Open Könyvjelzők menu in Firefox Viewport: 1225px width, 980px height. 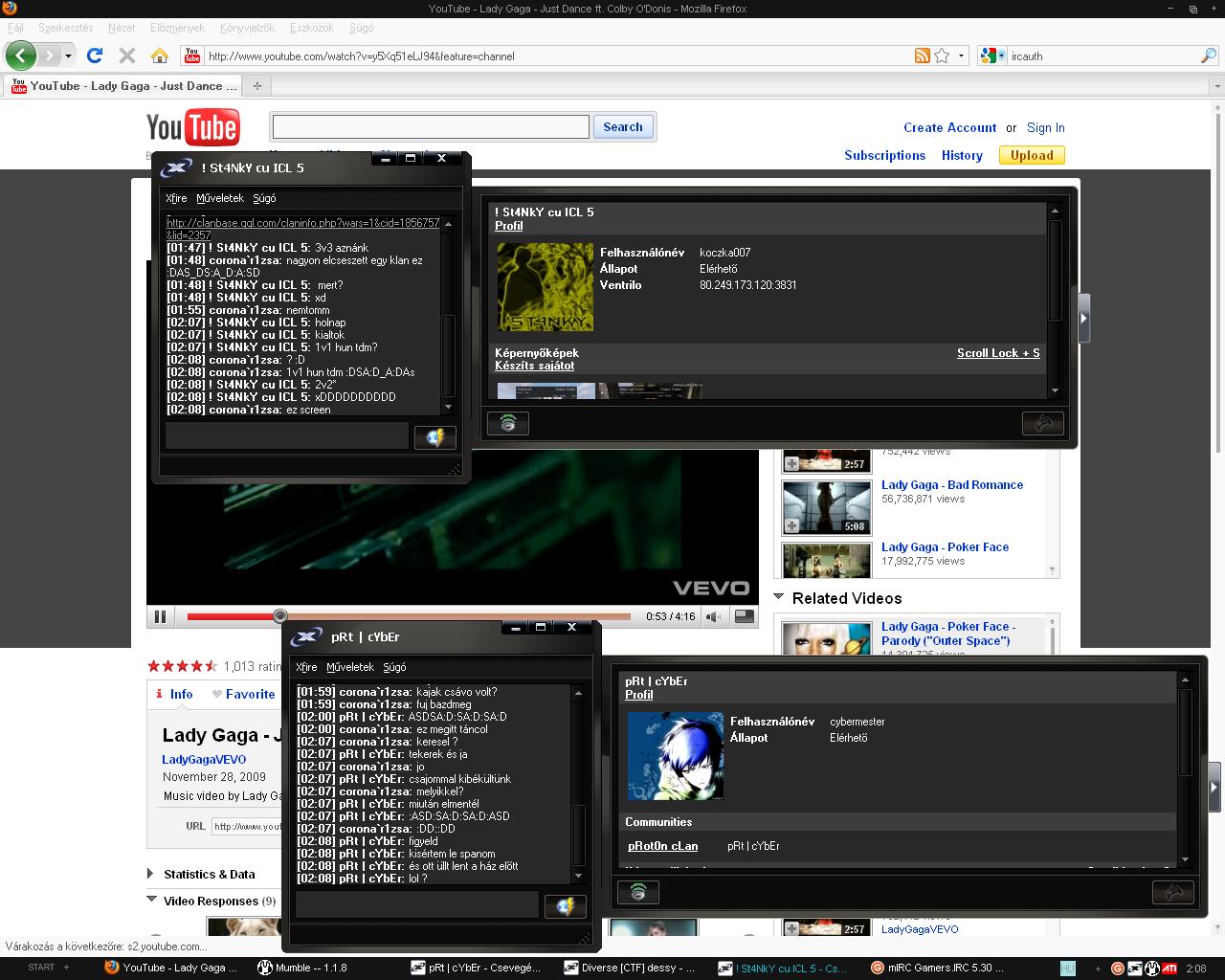(x=246, y=28)
